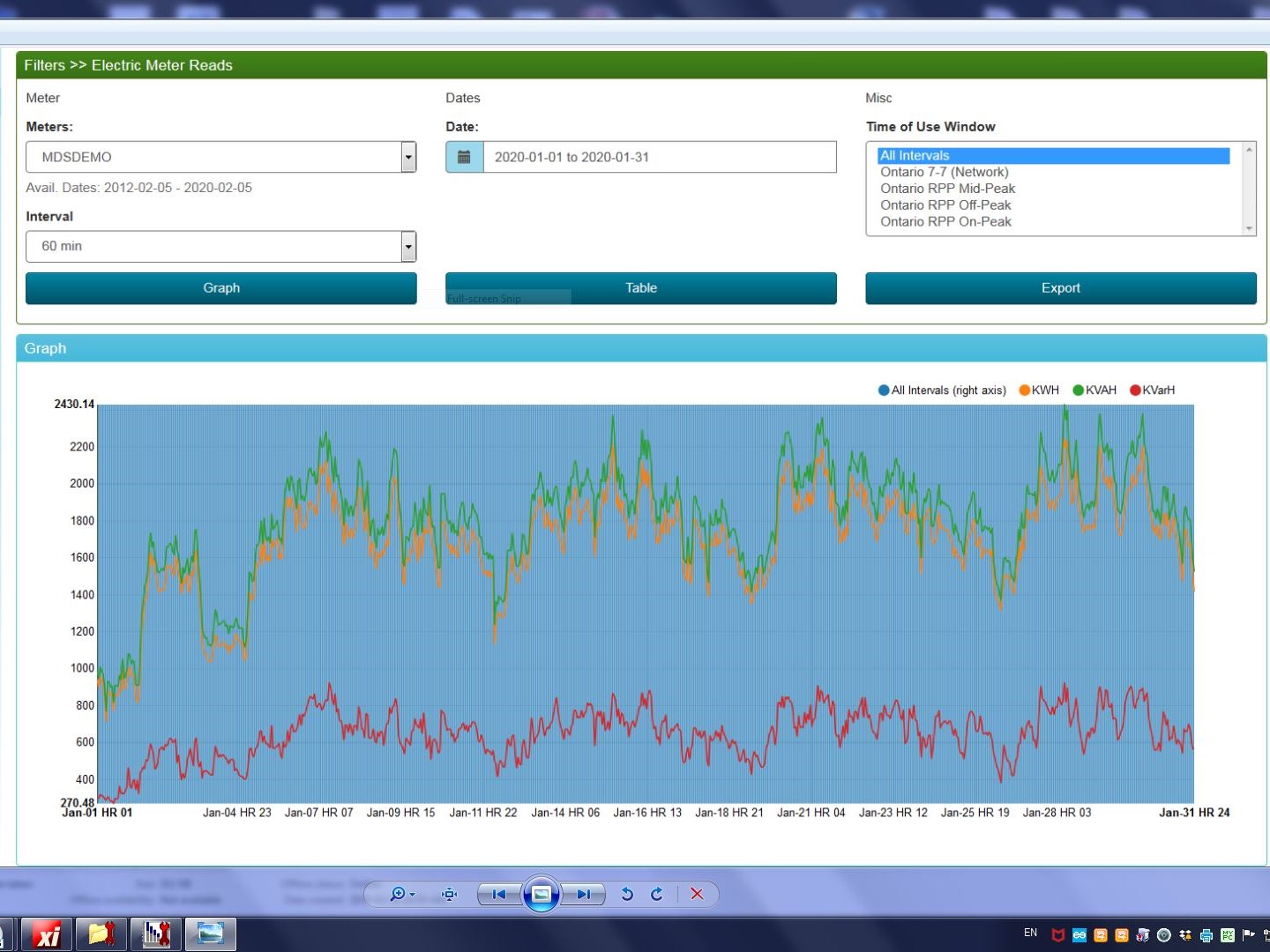The height and width of the screenshot is (952, 1270).
Task: Click the Graph button
Action: coord(221,288)
